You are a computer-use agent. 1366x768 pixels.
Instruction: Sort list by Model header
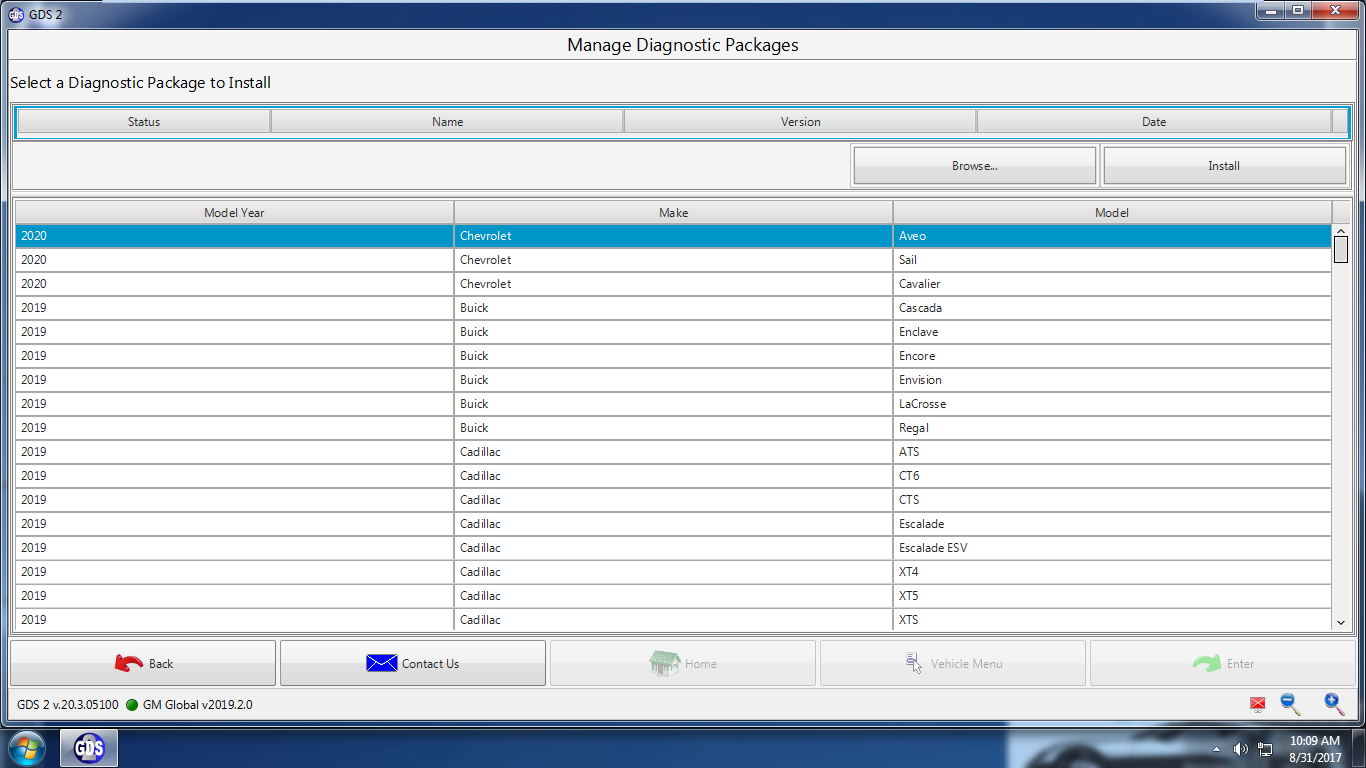(1112, 212)
